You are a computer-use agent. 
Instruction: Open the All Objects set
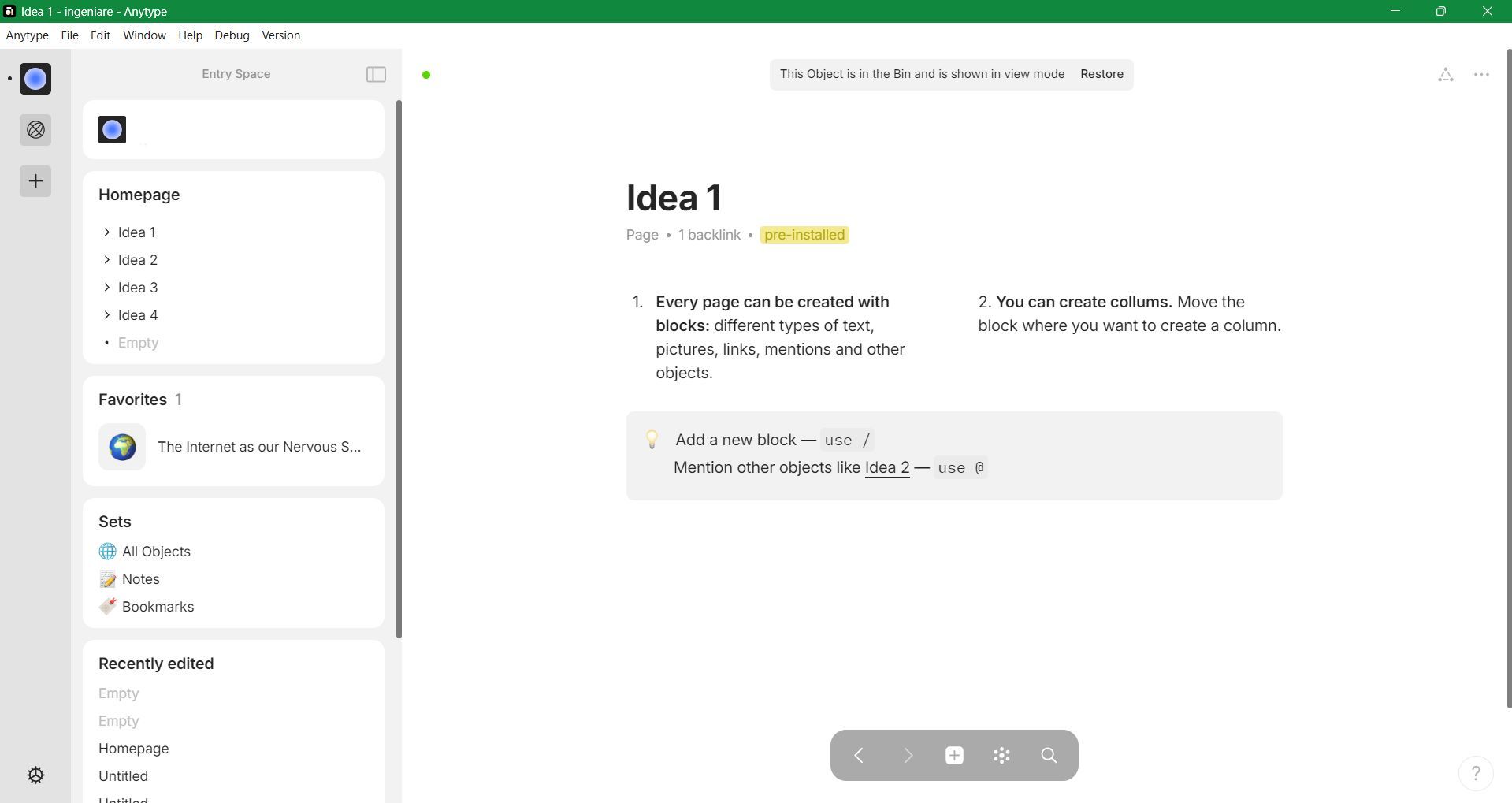coord(156,552)
